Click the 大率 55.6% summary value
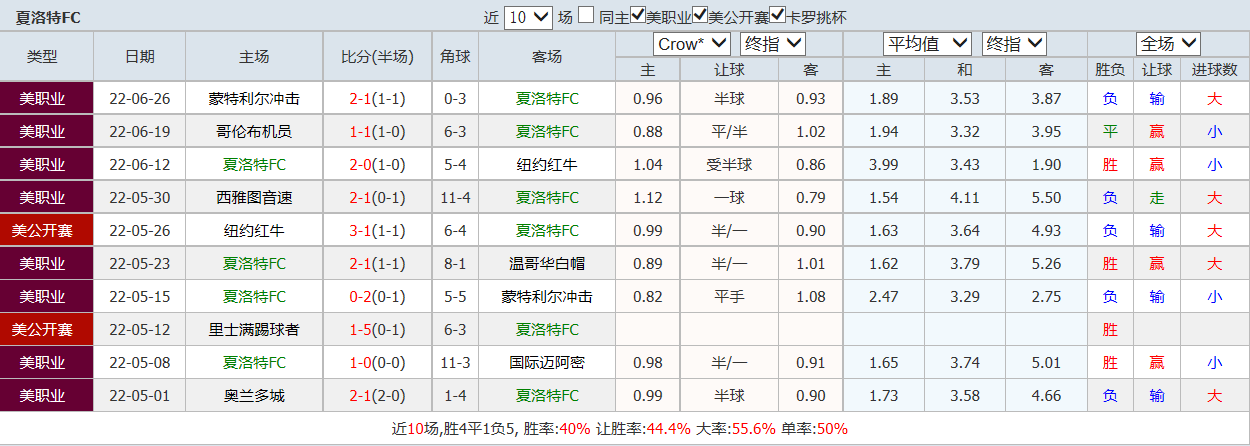Viewport: 1250px width, 446px height. coord(754,429)
